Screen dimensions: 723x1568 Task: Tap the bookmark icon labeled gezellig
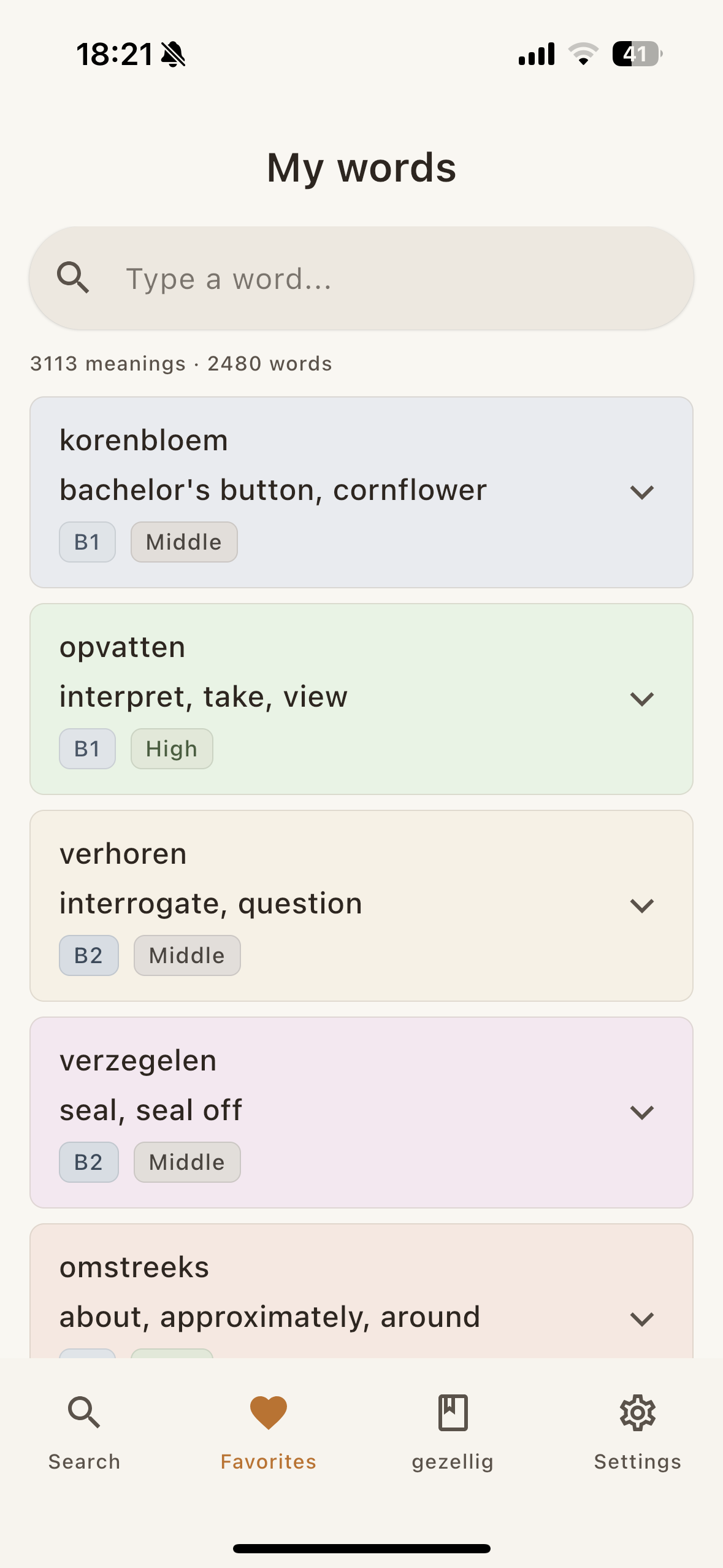pyautogui.click(x=453, y=1412)
